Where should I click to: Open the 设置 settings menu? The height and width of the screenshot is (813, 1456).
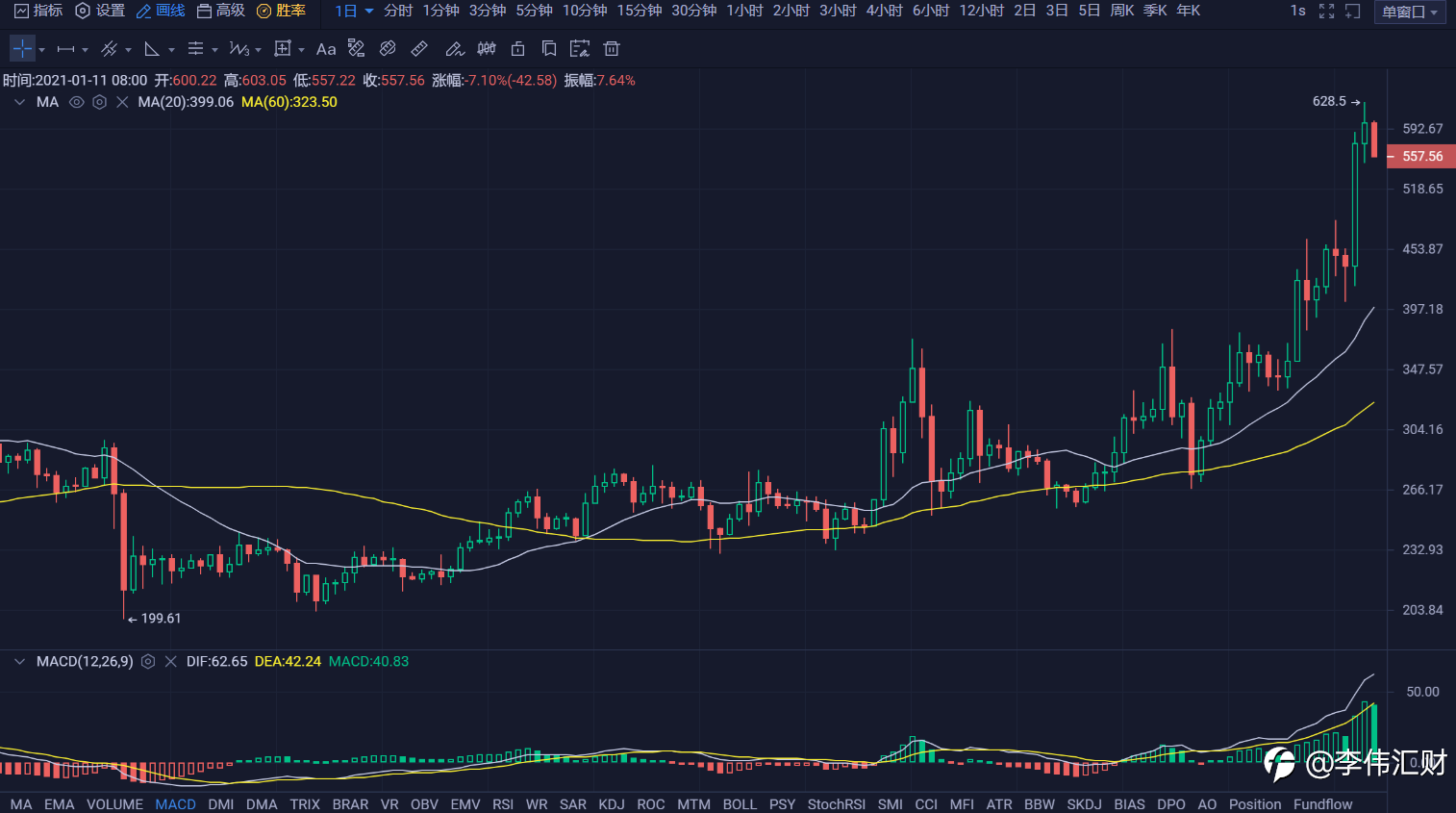click(x=100, y=11)
